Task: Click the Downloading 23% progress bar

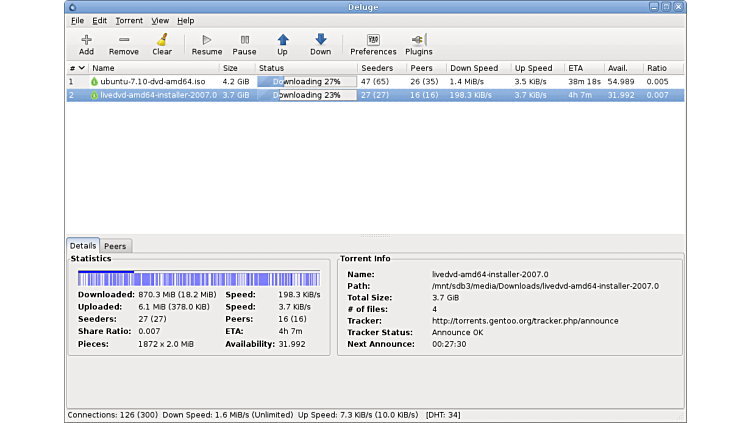Action: (x=306, y=95)
